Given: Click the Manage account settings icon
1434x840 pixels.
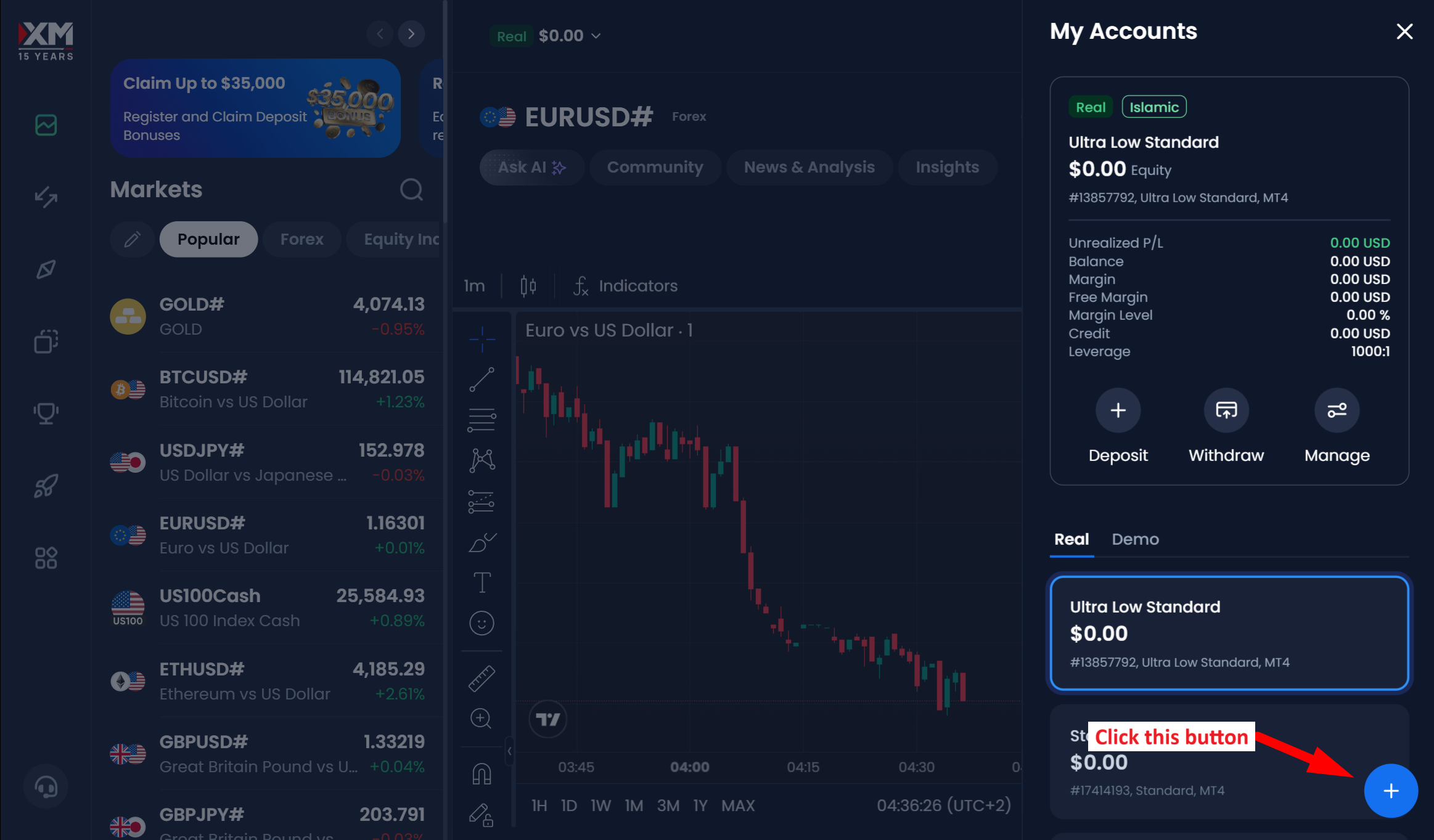Looking at the screenshot, I should 1336,410.
